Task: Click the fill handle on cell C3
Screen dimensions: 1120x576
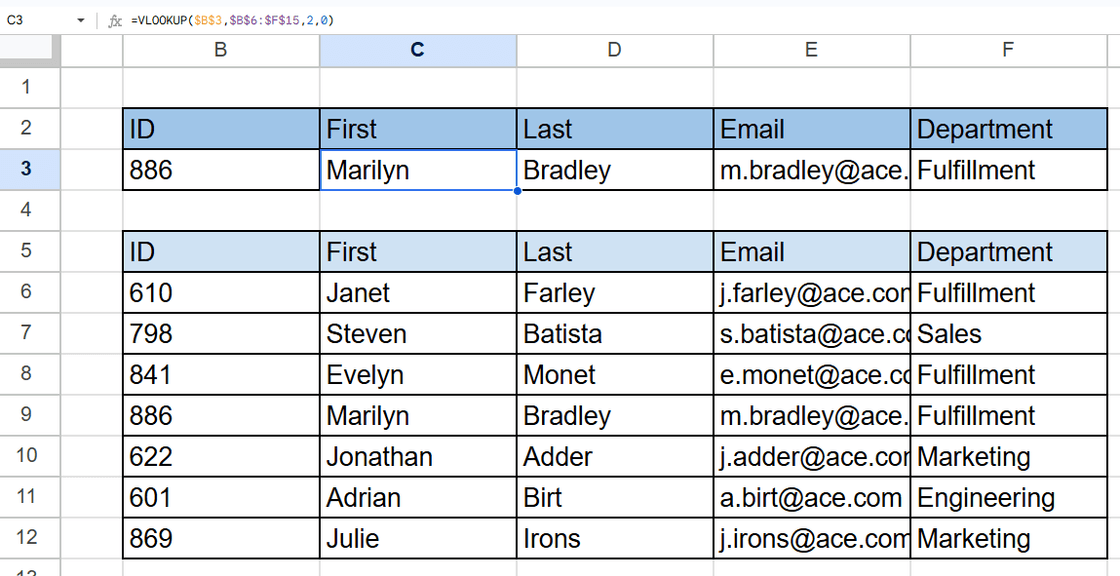Action: pos(517,190)
